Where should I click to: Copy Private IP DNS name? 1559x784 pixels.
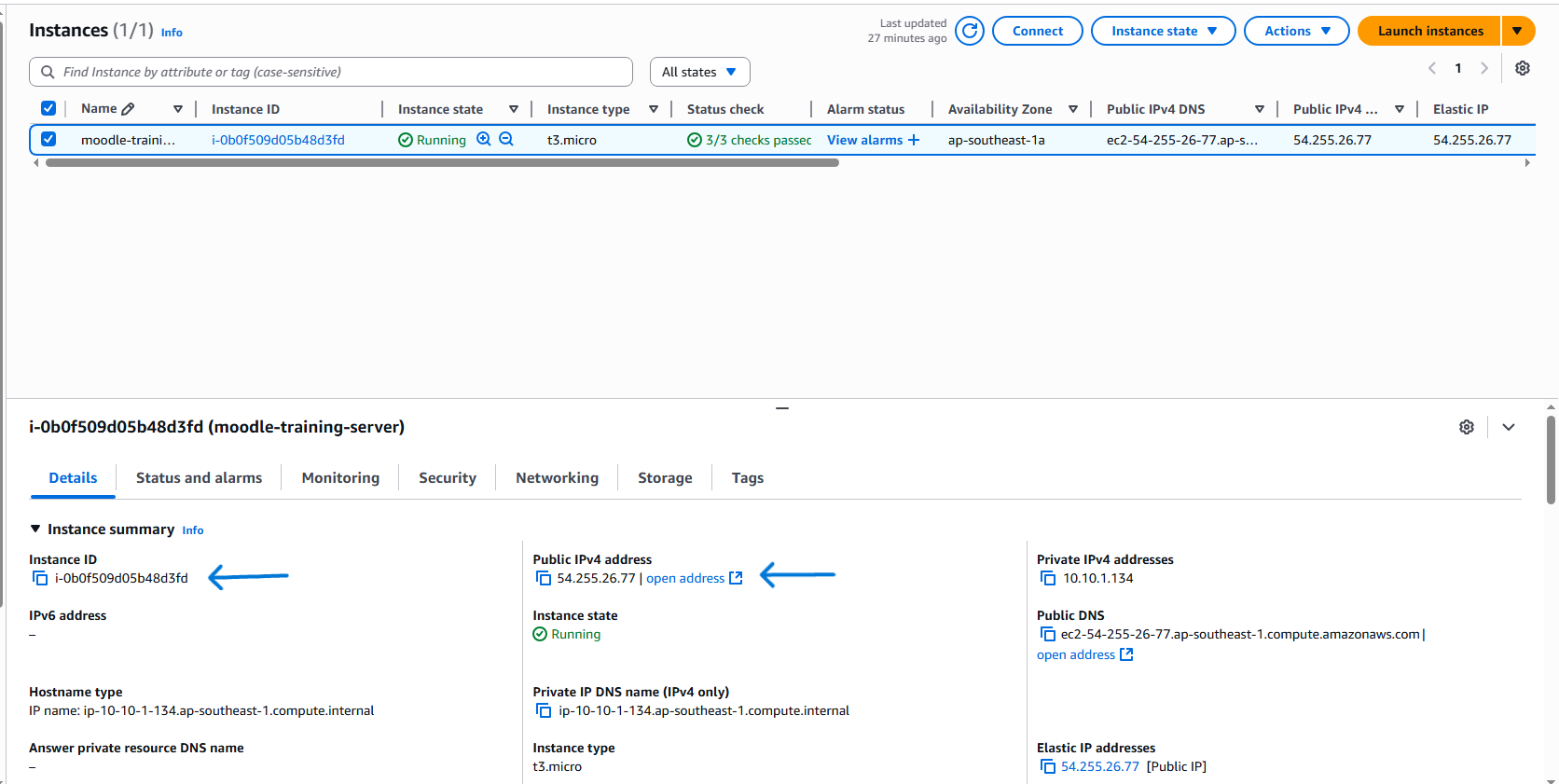click(544, 710)
